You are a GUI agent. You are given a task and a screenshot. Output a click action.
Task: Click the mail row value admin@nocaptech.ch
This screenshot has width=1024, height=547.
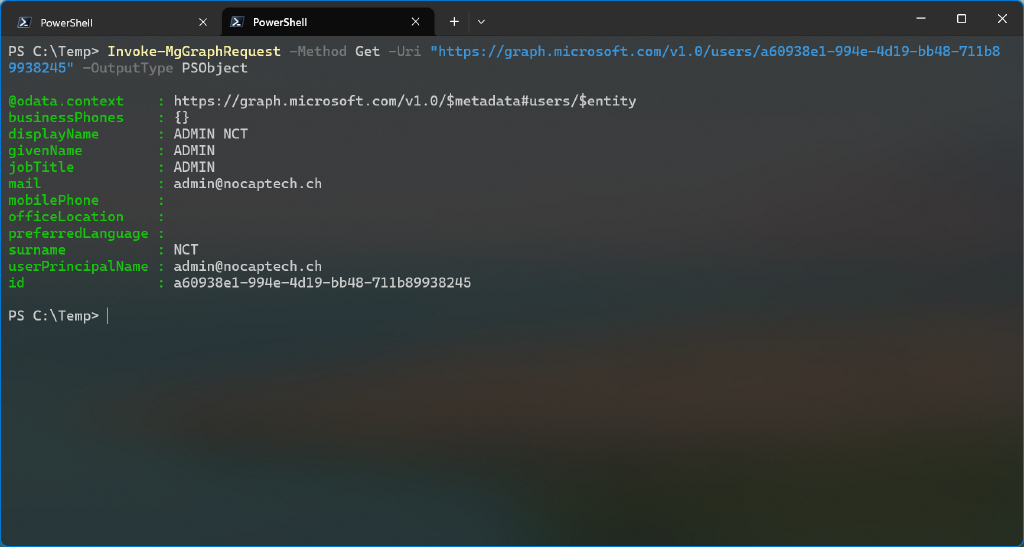point(248,184)
